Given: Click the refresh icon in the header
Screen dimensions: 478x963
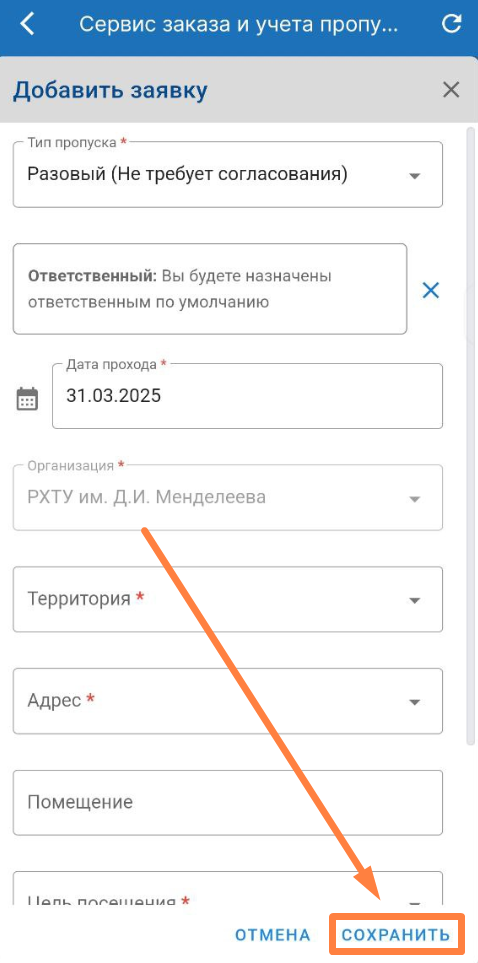Looking at the screenshot, I should click(x=452, y=24).
